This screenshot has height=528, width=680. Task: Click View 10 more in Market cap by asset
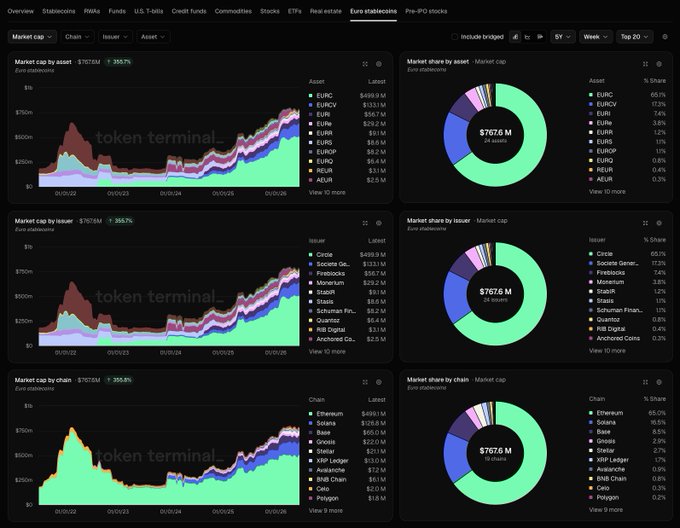[327, 192]
